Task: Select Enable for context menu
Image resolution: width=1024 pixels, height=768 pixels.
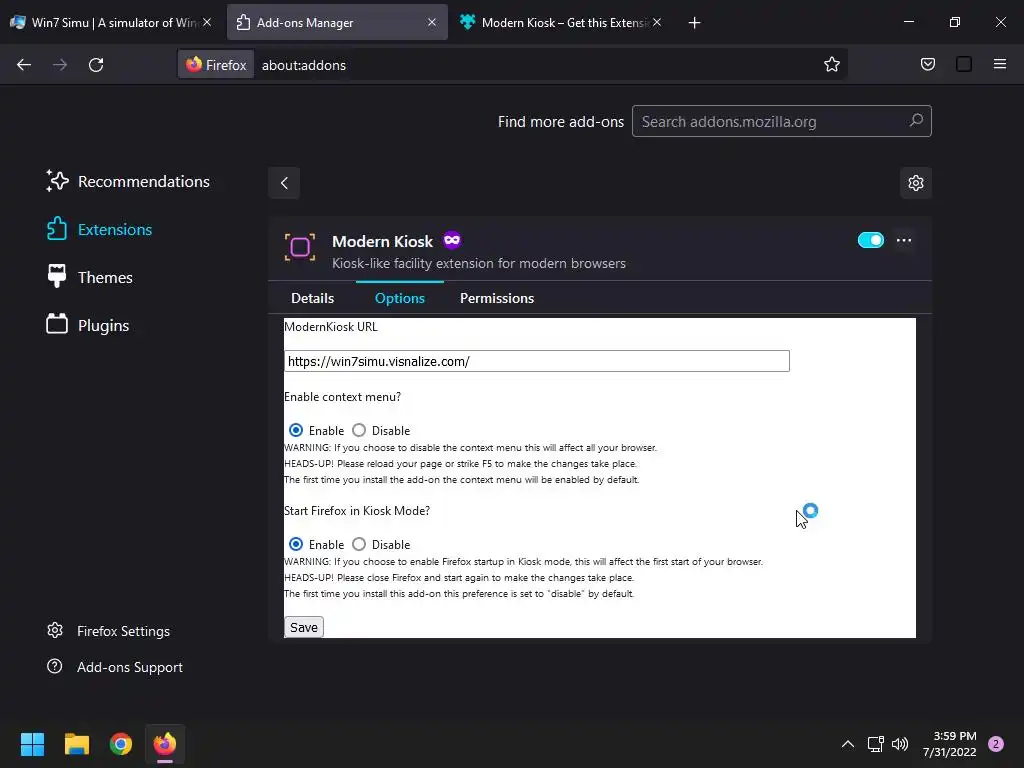Action: 296,430
